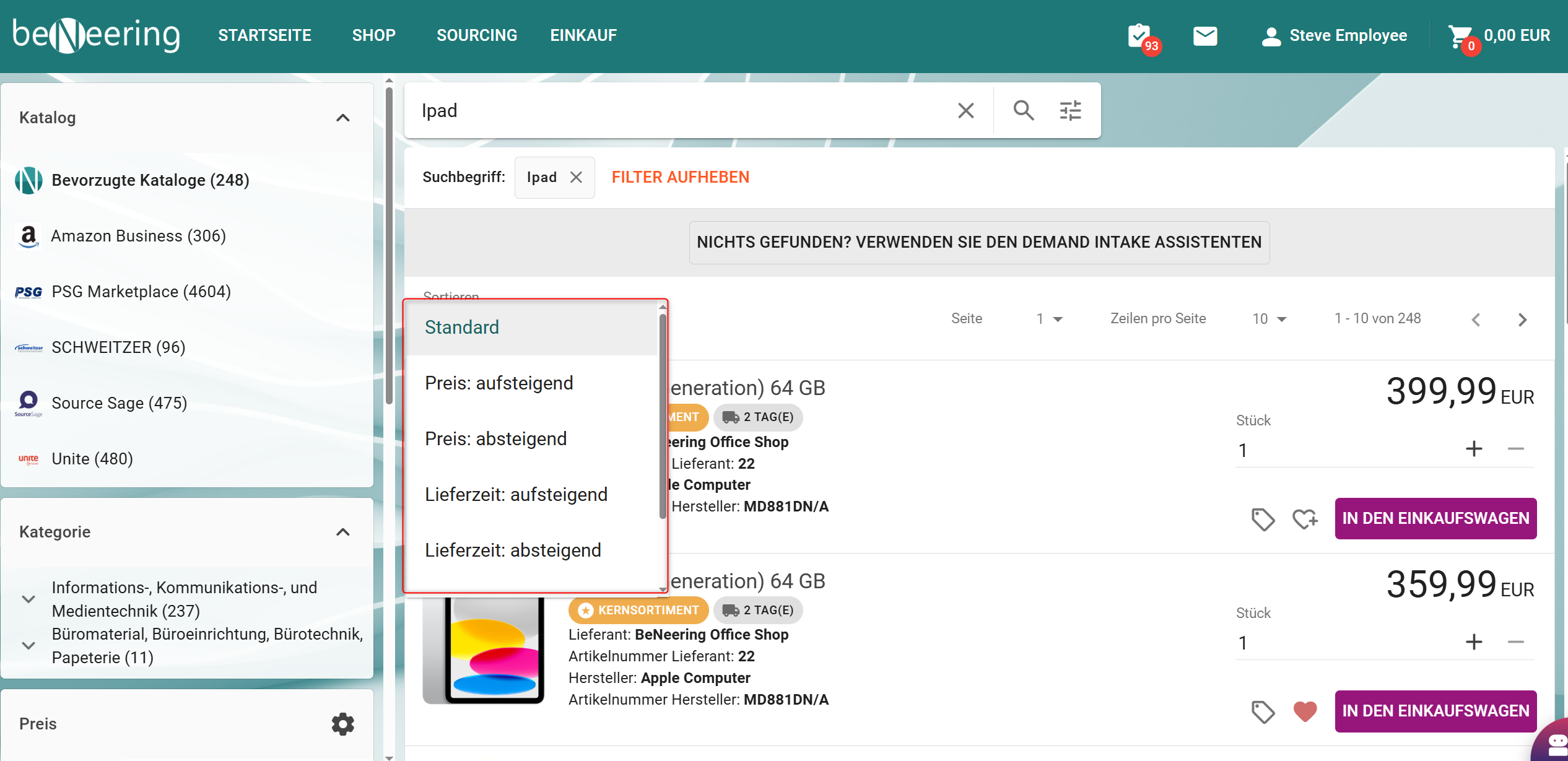Launch the Demand Intake Assistenten button
Viewport: 1568px width, 761px height.
979,242
